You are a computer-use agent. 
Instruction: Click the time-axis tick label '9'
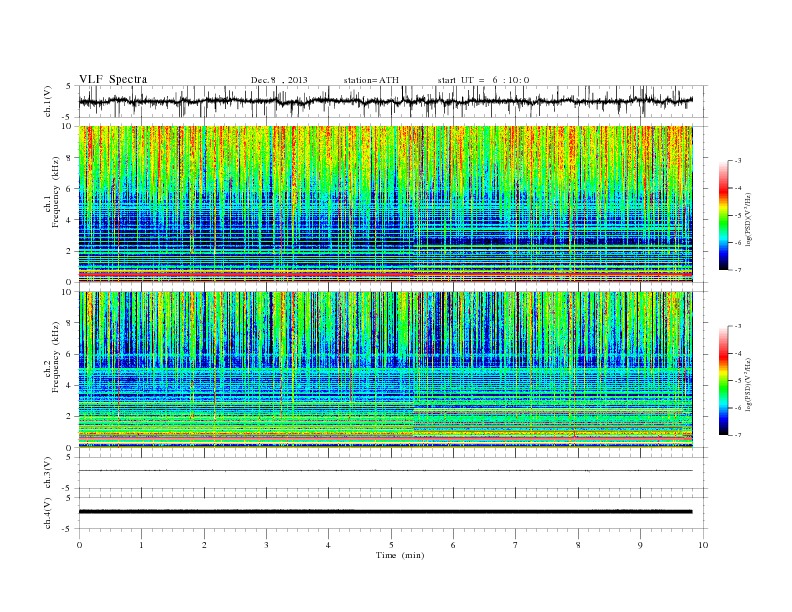click(640, 545)
